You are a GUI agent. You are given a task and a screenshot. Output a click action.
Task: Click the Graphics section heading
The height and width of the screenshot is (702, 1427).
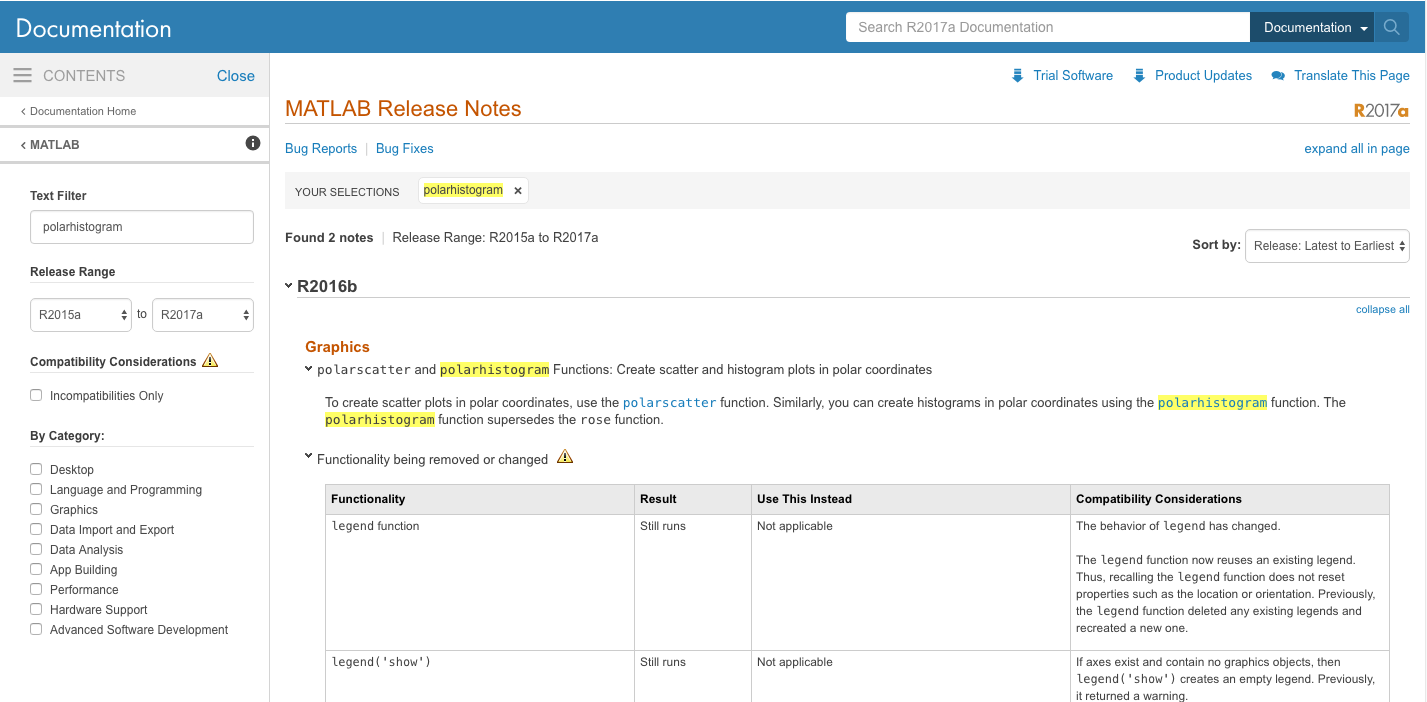click(337, 347)
